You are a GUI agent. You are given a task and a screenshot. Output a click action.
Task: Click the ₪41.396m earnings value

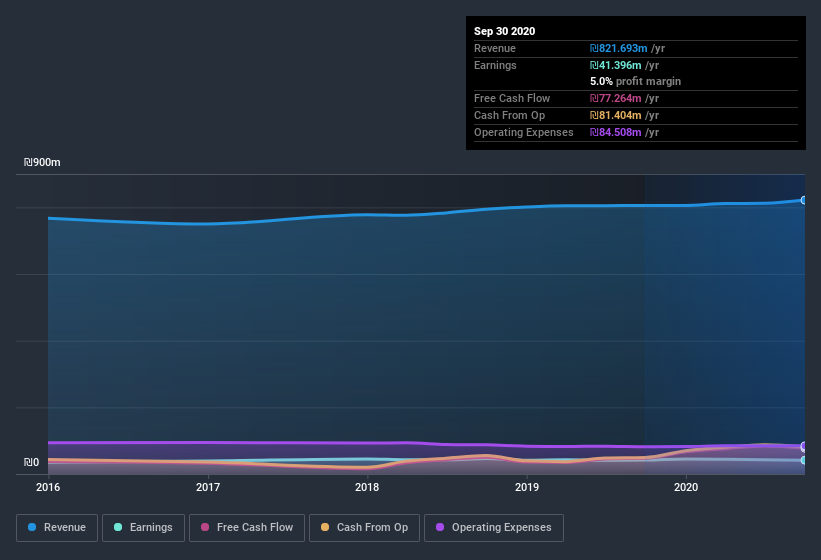[615, 65]
